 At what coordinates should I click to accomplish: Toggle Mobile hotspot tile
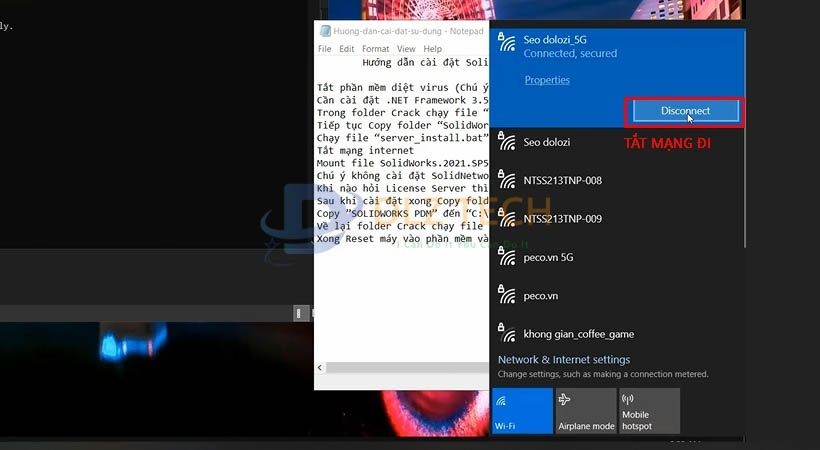[x=649, y=411]
